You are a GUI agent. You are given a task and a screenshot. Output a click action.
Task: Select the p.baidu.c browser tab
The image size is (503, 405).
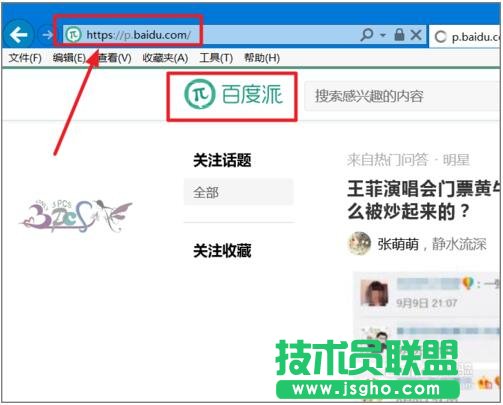point(466,36)
